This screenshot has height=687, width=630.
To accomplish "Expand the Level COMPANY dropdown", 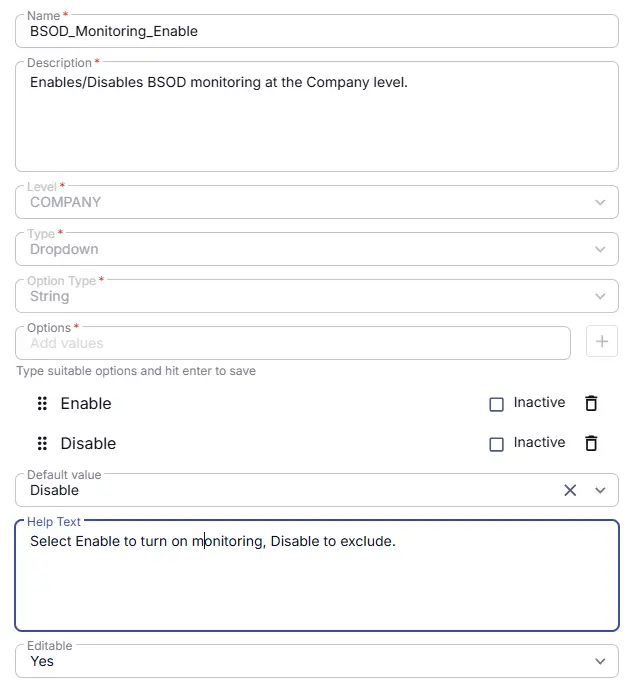I will click(x=317, y=202).
